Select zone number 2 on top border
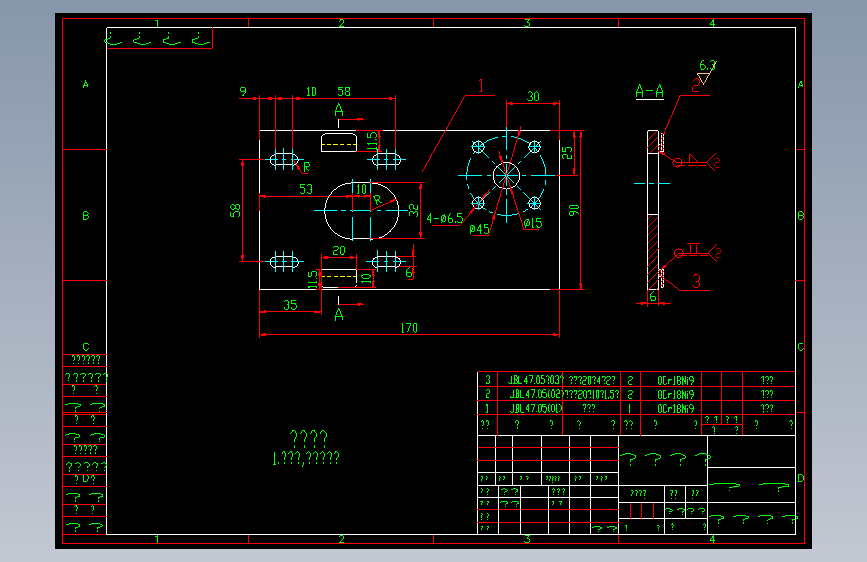 (x=341, y=23)
